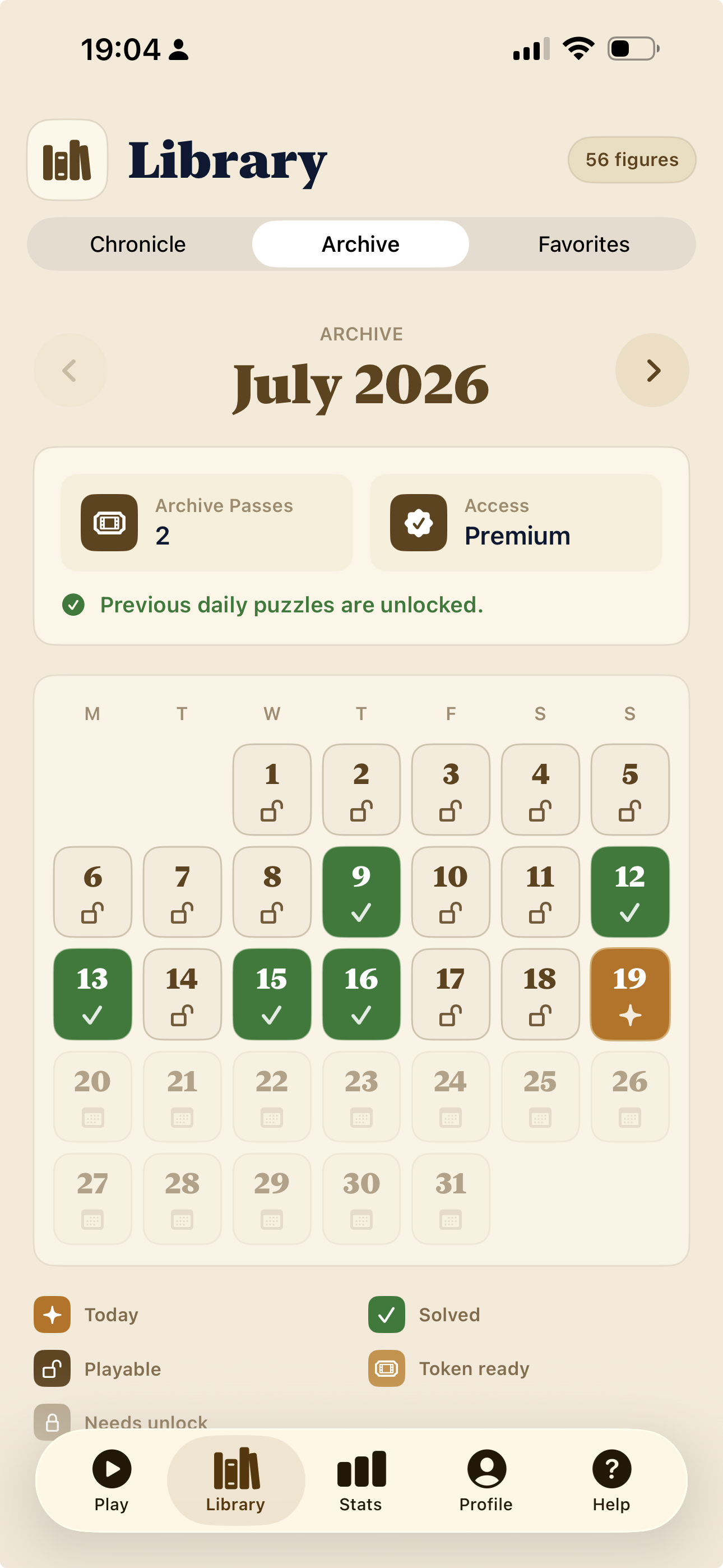Tap the 56 figures badge
723x1568 pixels.
(x=632, y=160)
